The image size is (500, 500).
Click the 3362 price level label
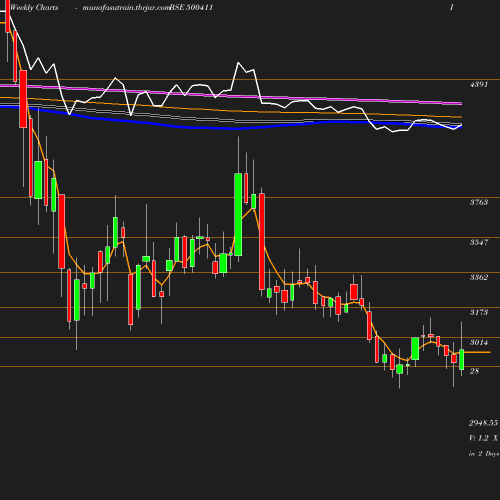tap(479, 277)
